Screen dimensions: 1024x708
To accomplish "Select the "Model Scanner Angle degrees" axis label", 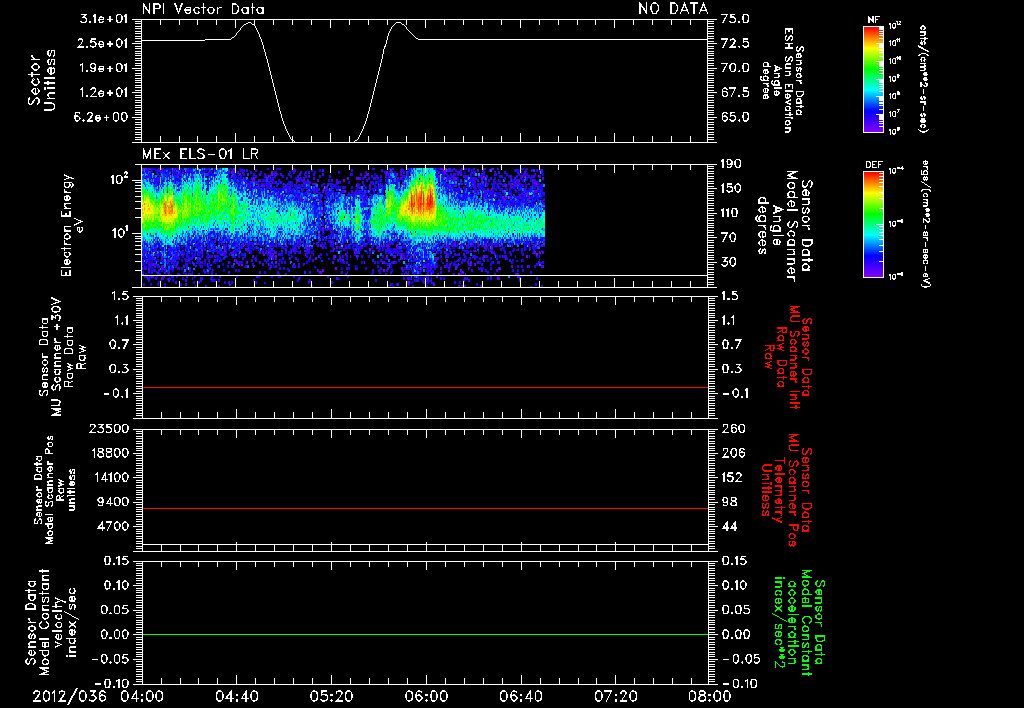I will pos(784,226).
